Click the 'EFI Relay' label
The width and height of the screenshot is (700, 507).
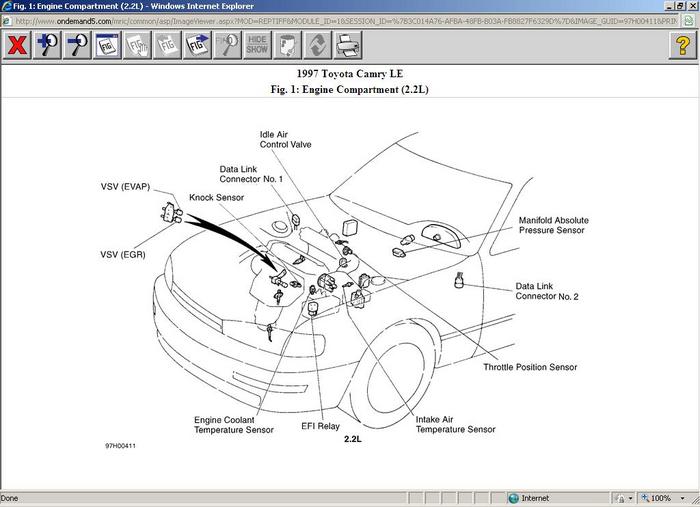pyautogui.click(x=321, y=426)
